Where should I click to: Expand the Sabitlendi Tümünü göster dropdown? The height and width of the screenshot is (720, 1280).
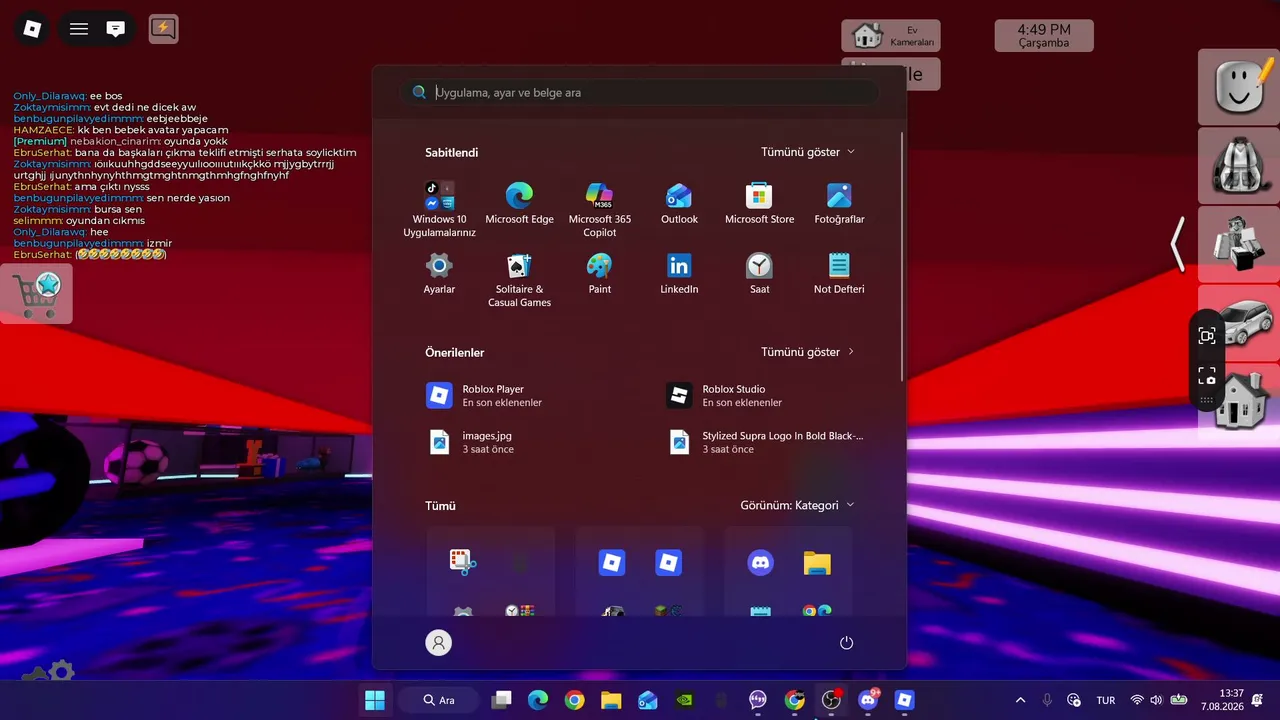(x=808, y=152)
